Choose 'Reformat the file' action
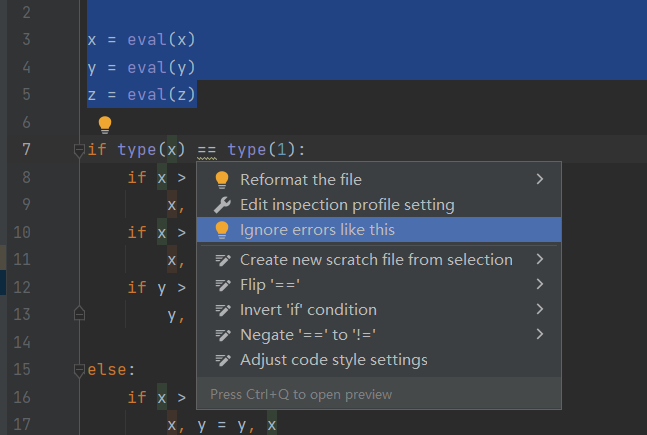This screenshot has width=647, height=435. [379, 180]
